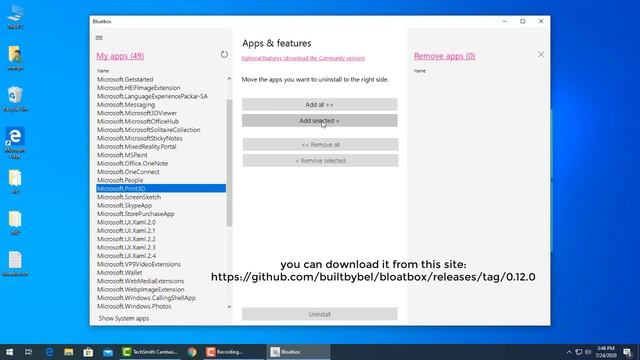This screenshot has height=360, width=640.
Task: Open Task View on the taskbar
Action: point(29,352)
